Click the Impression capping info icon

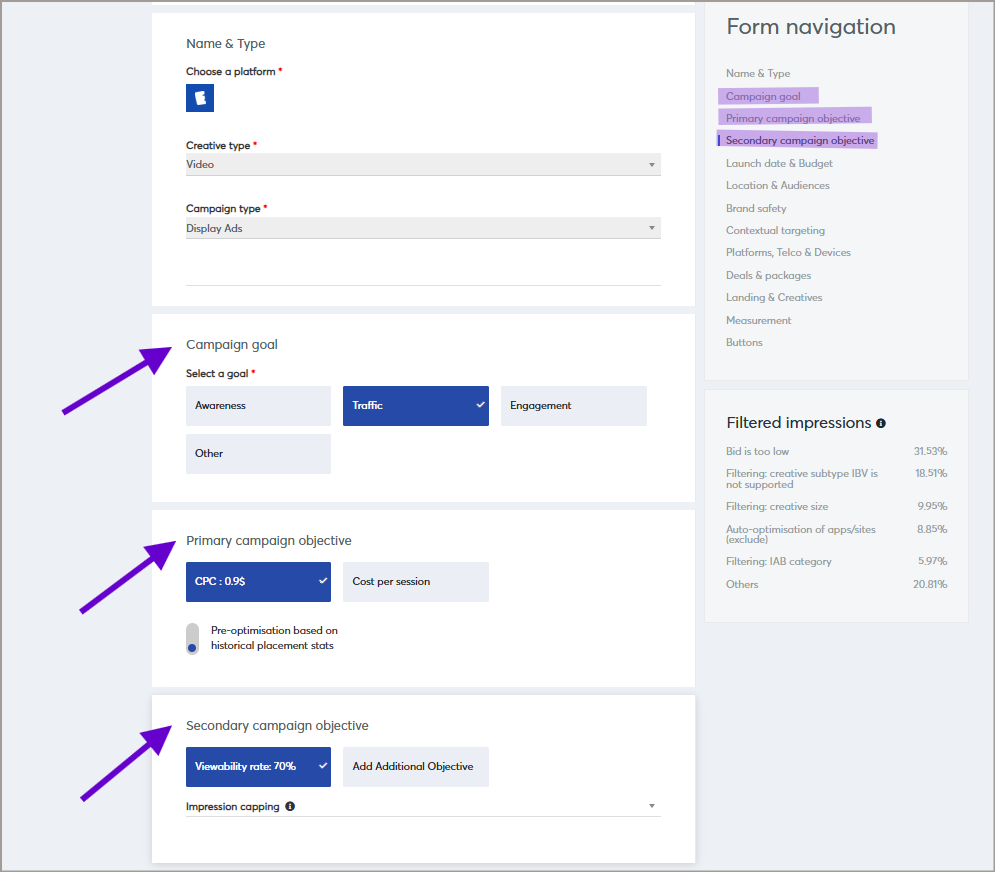(290, 806)
